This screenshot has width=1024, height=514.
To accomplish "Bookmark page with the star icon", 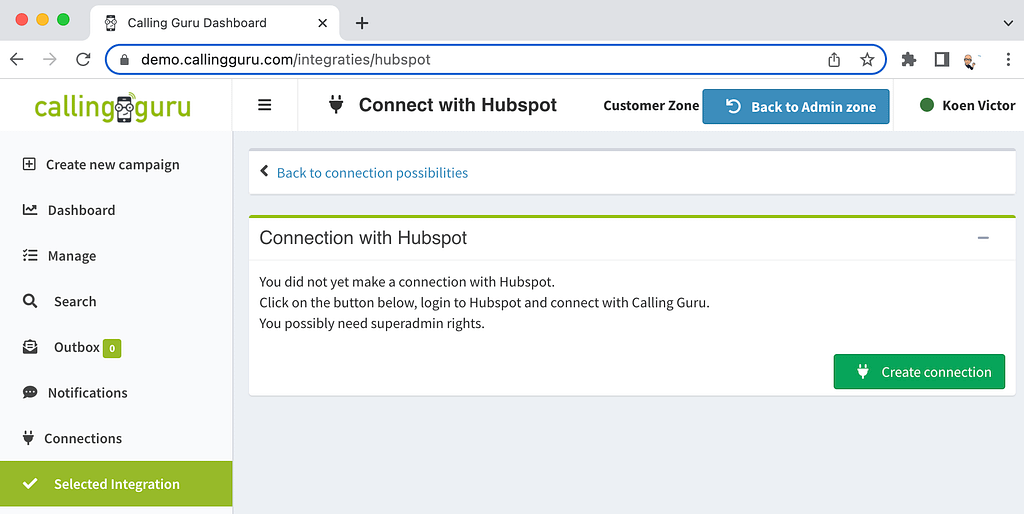I will tap(867, 60).
